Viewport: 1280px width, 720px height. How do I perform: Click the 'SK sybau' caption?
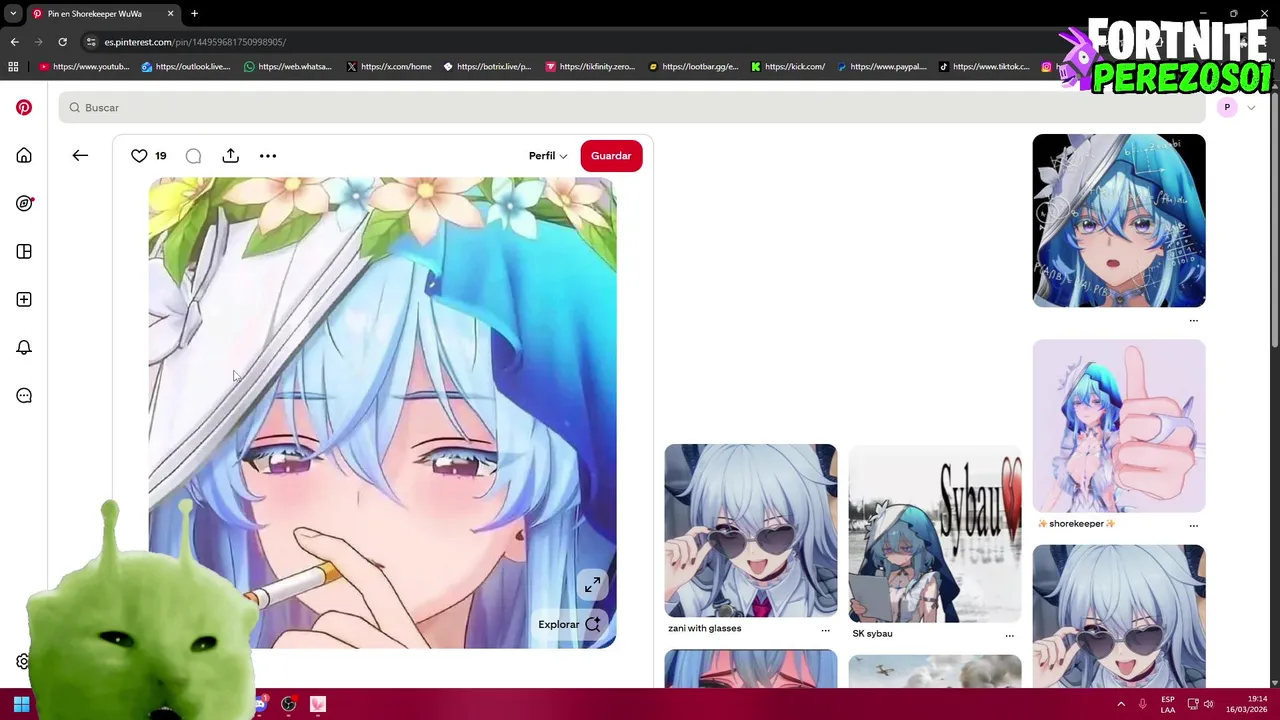tap(872, 633)
